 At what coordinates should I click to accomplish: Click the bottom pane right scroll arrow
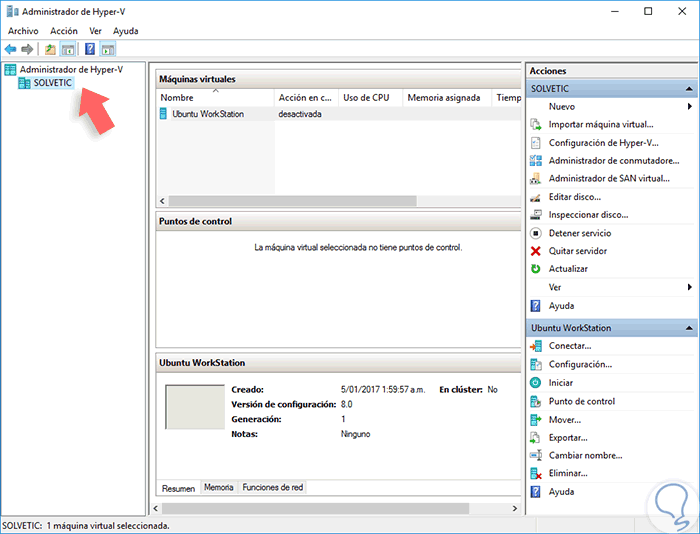pos(515,509)
